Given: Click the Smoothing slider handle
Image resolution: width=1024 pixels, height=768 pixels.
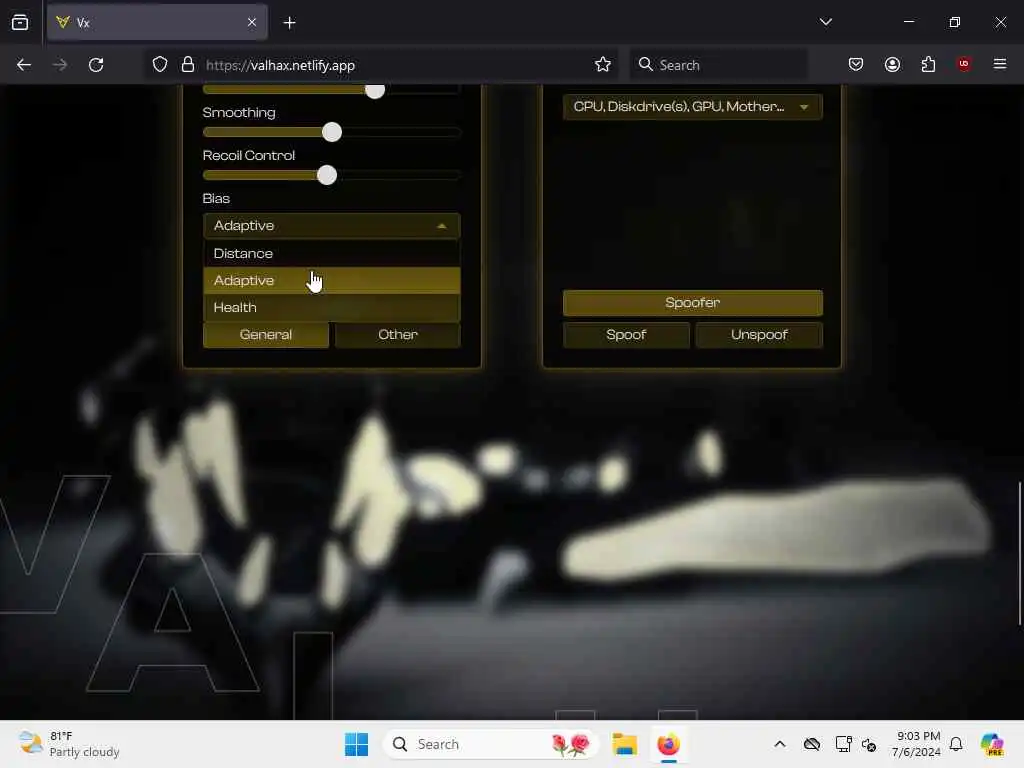Looking at the screenshot, I should (x=332, y=133).
